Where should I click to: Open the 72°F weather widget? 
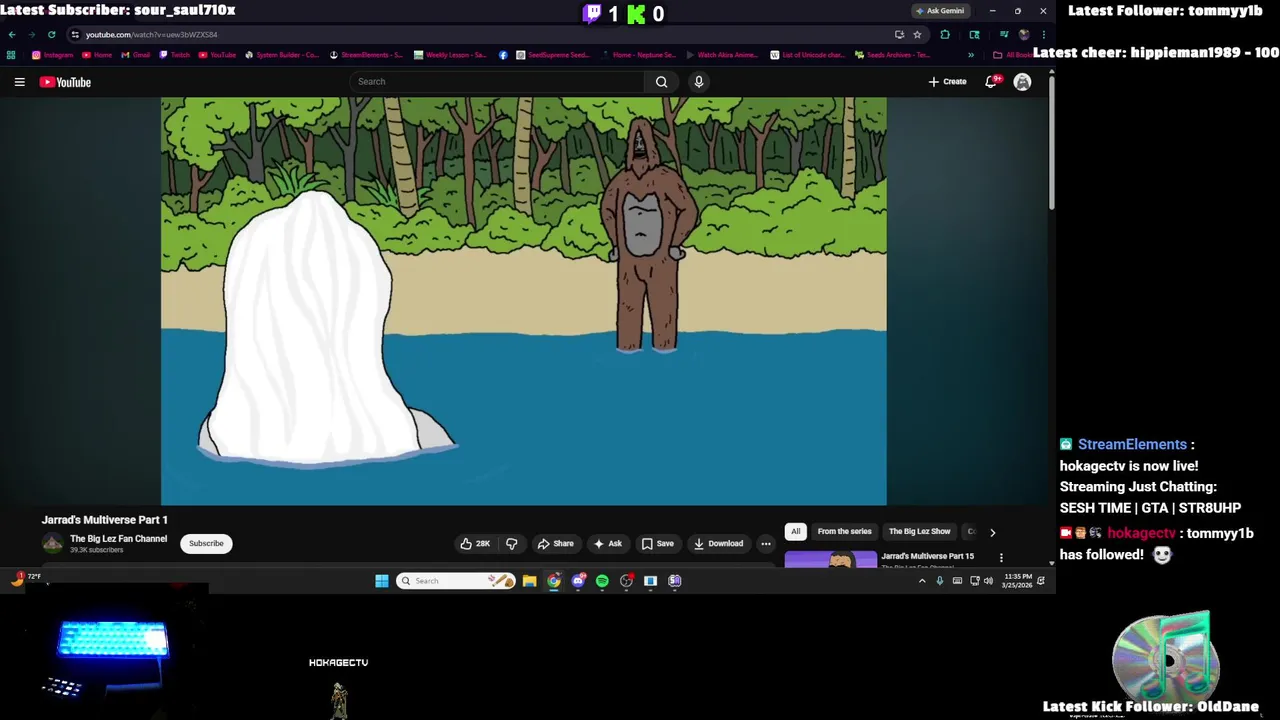pos(26,577)
